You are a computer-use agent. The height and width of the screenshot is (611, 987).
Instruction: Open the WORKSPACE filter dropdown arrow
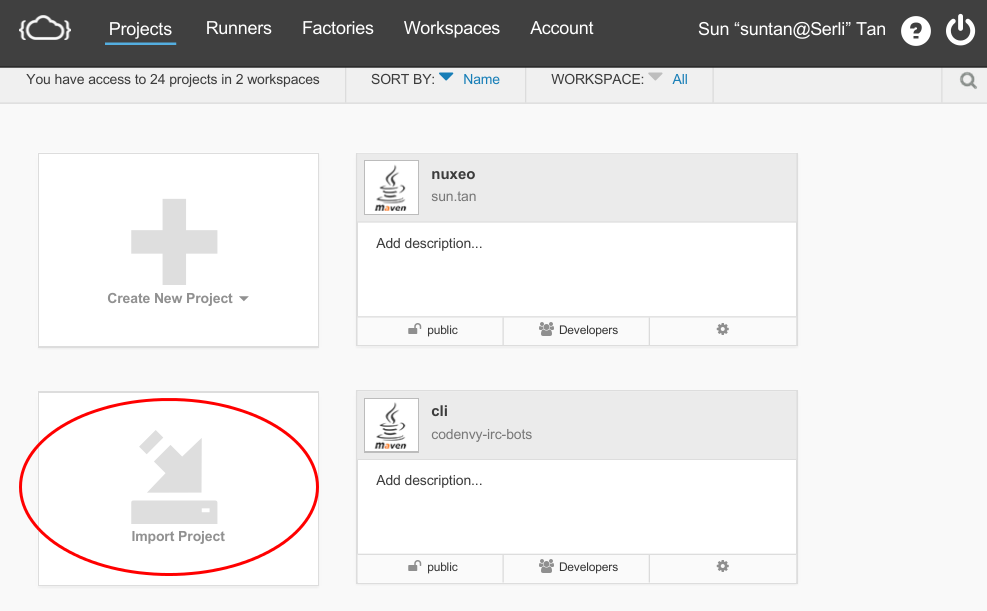[655, 77]
